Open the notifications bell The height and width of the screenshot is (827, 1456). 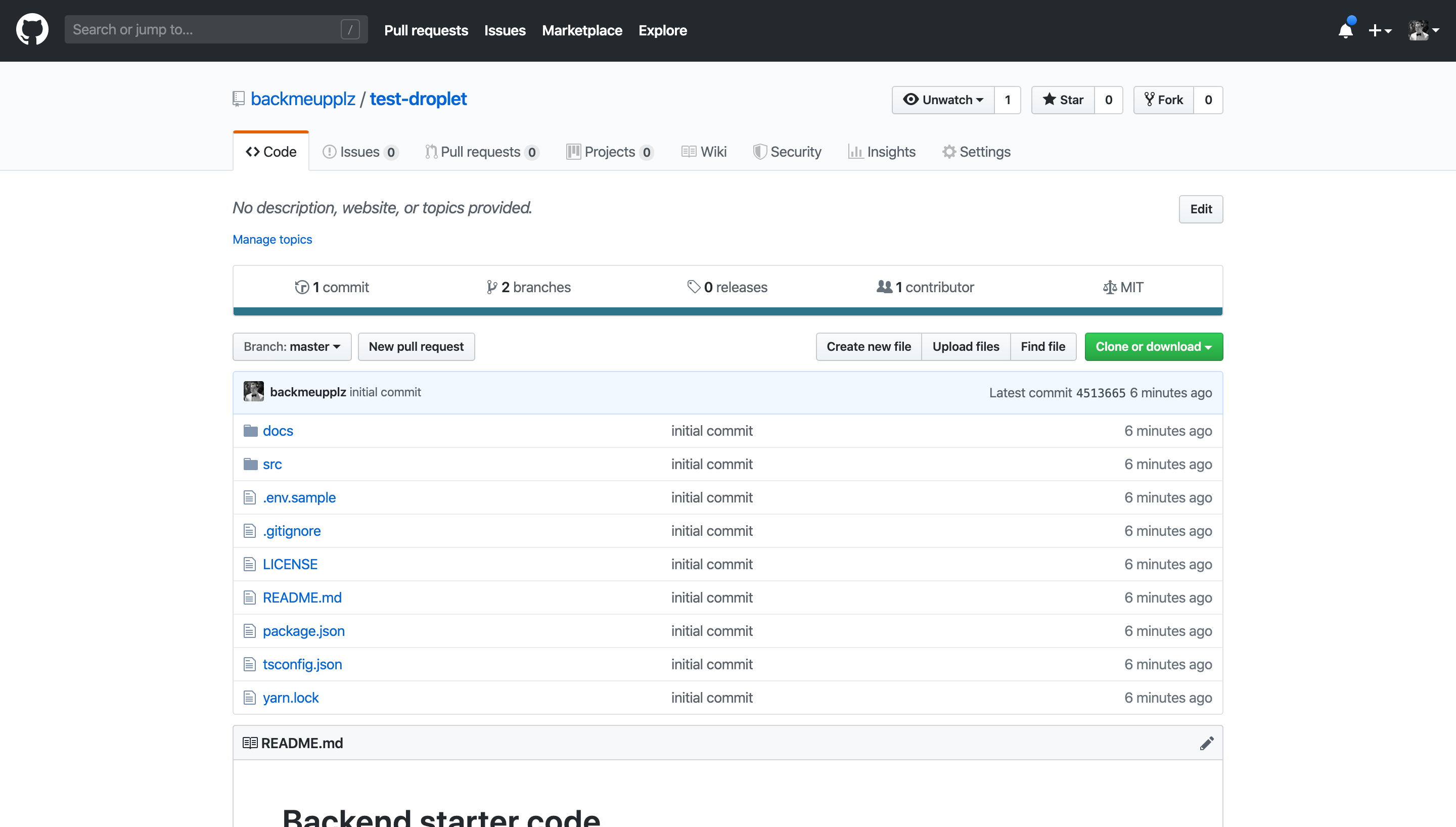click(1346, 29)
